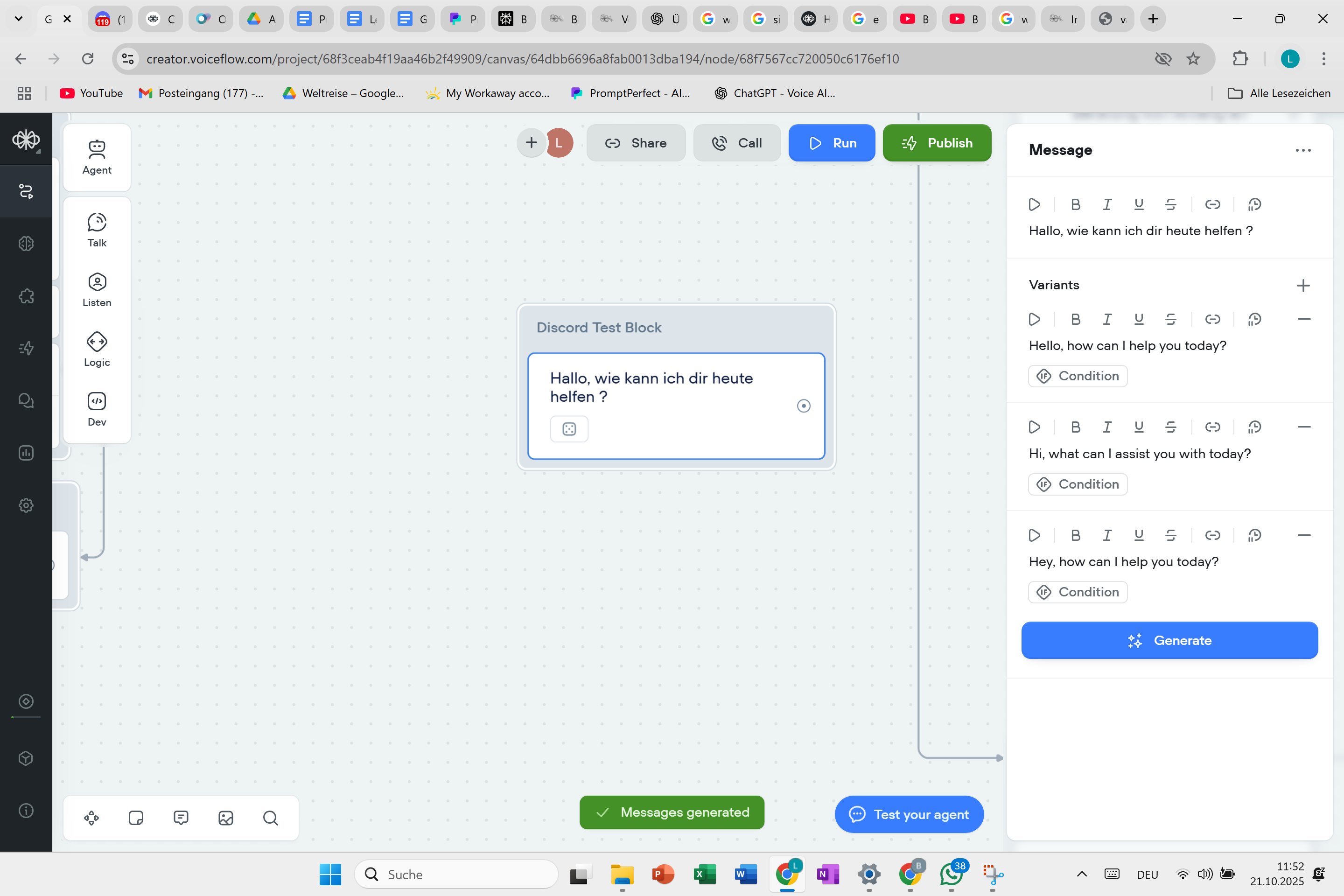Click the random variant dice icon

(x=568, y=429)
